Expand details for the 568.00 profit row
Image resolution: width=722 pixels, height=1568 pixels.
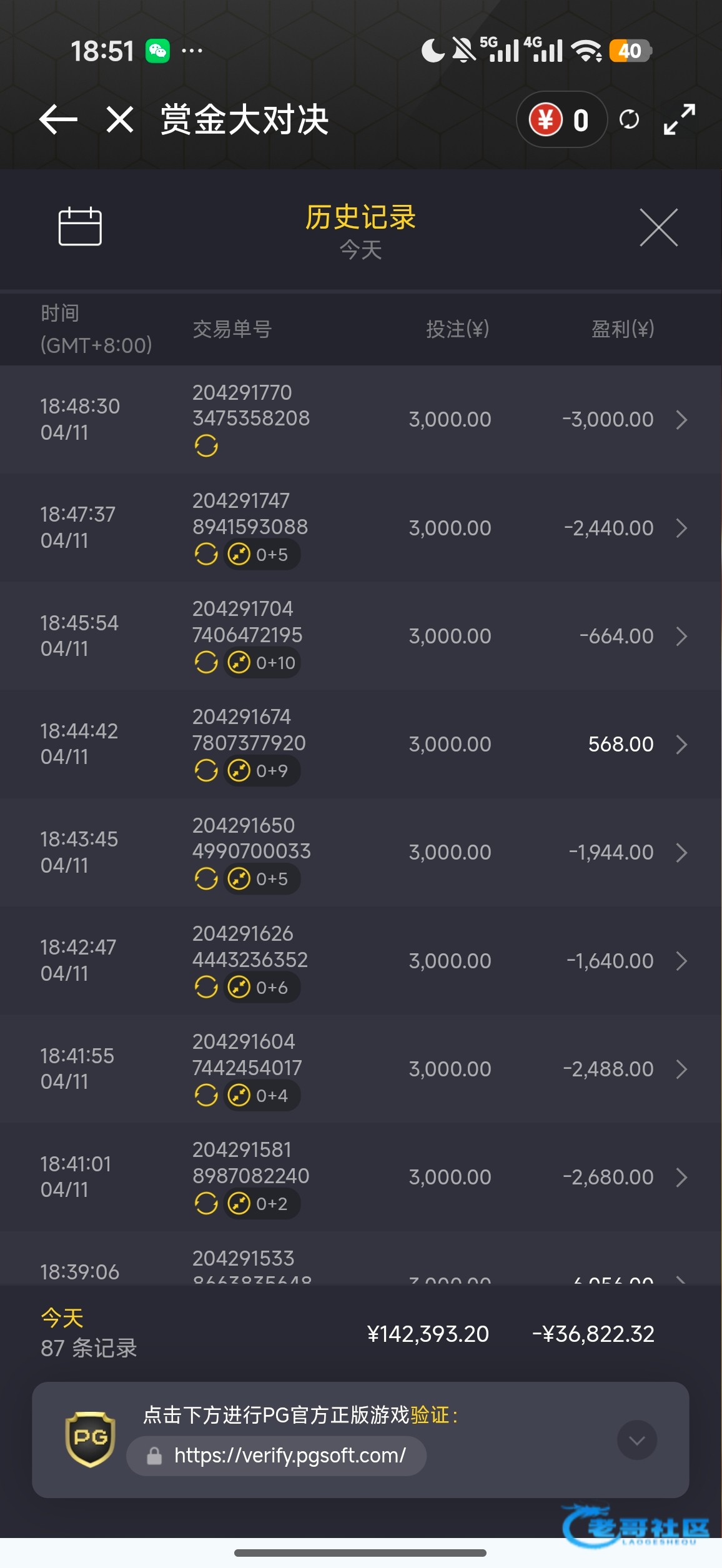click(x=681, y=744)
